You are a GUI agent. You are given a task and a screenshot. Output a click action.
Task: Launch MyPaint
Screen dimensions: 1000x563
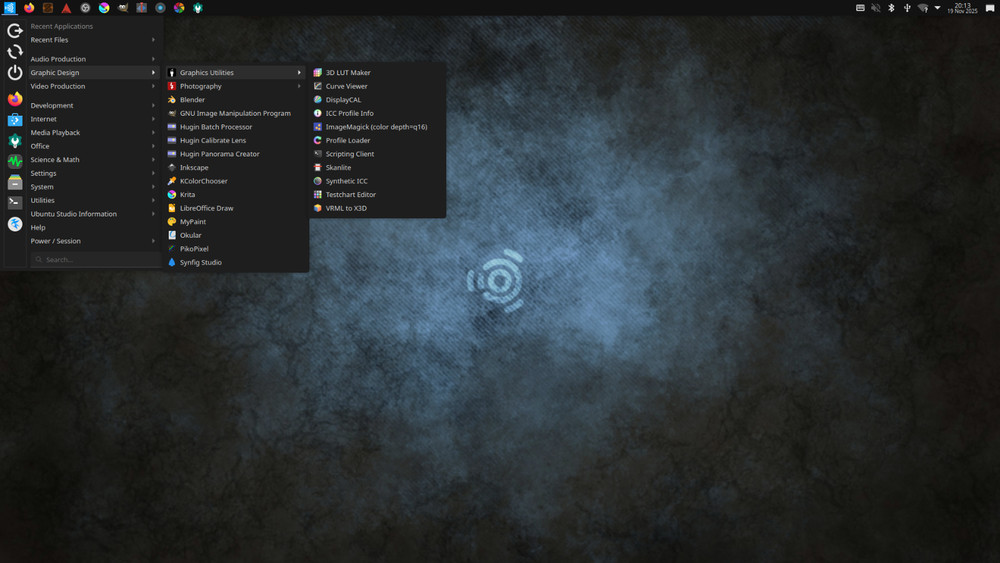(x=235, y=222)
